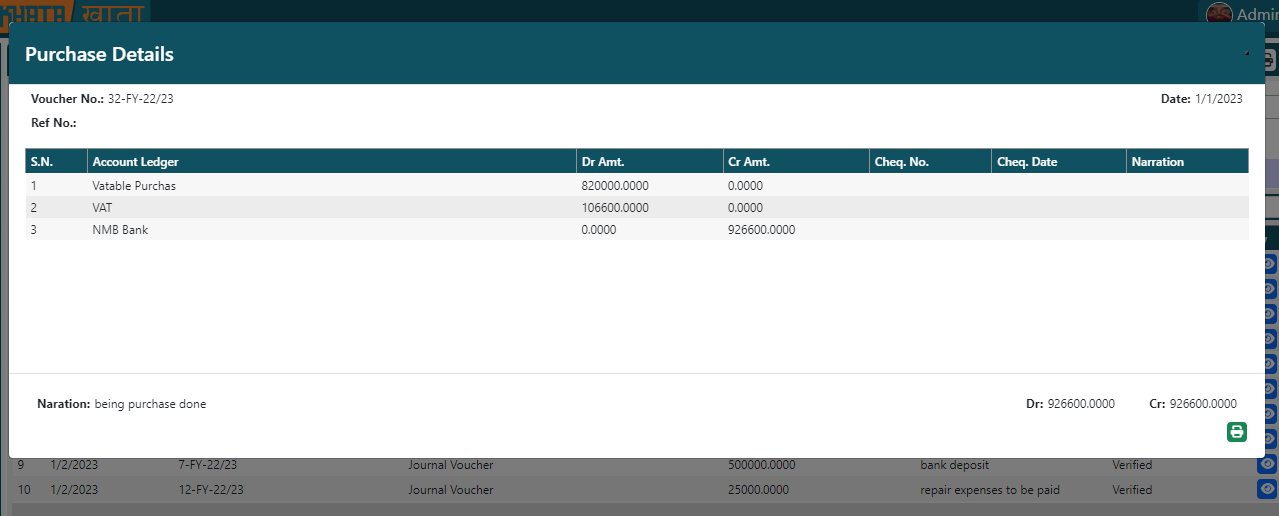Click the Account Ledger column header
Viewport: 1279px width, 516px height.
[136, 162]
